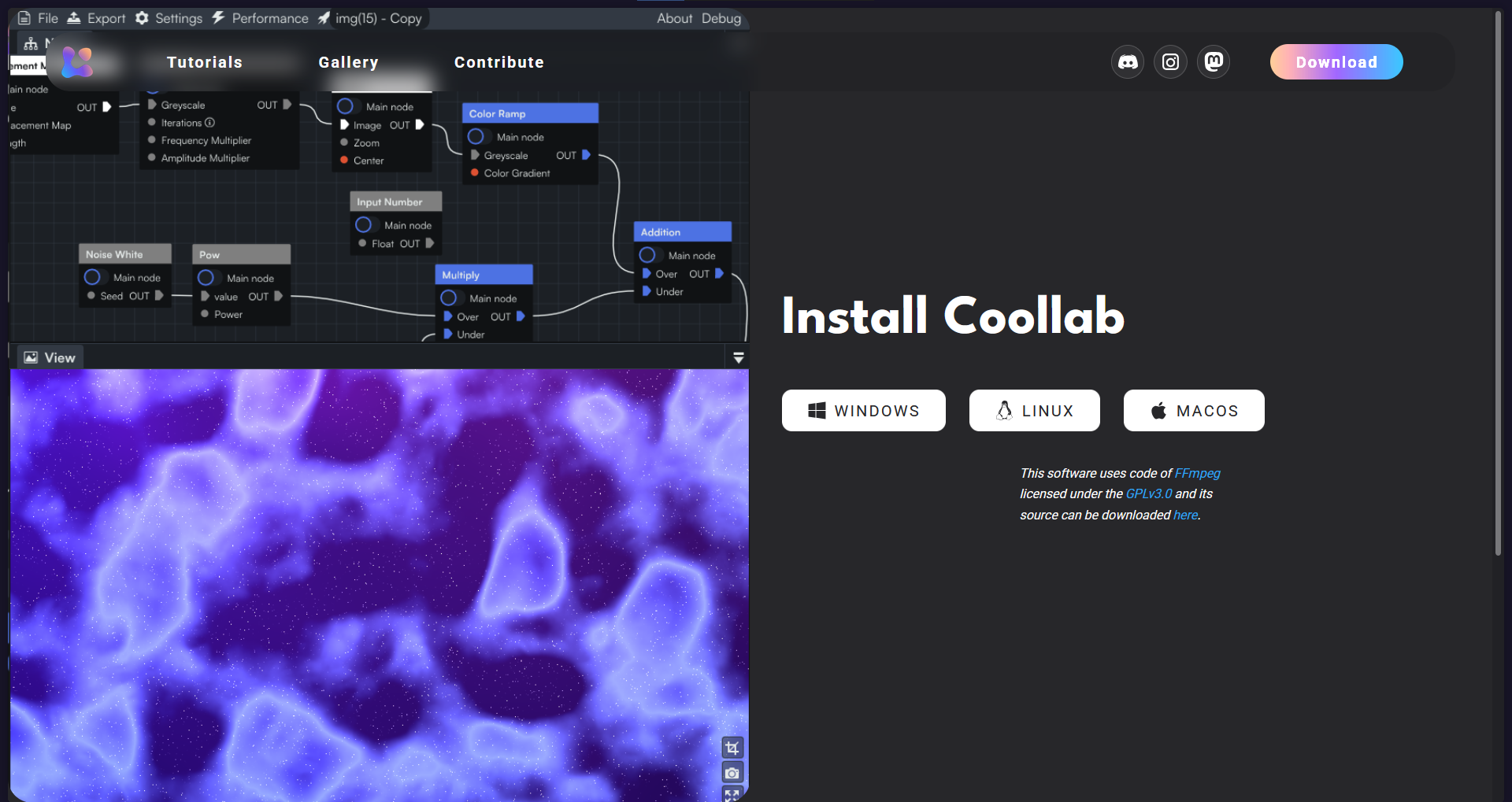Open the Settings menu
The width and height of the screenshot is (1512, 802).
pyautogui.click(x=169, y=18)
